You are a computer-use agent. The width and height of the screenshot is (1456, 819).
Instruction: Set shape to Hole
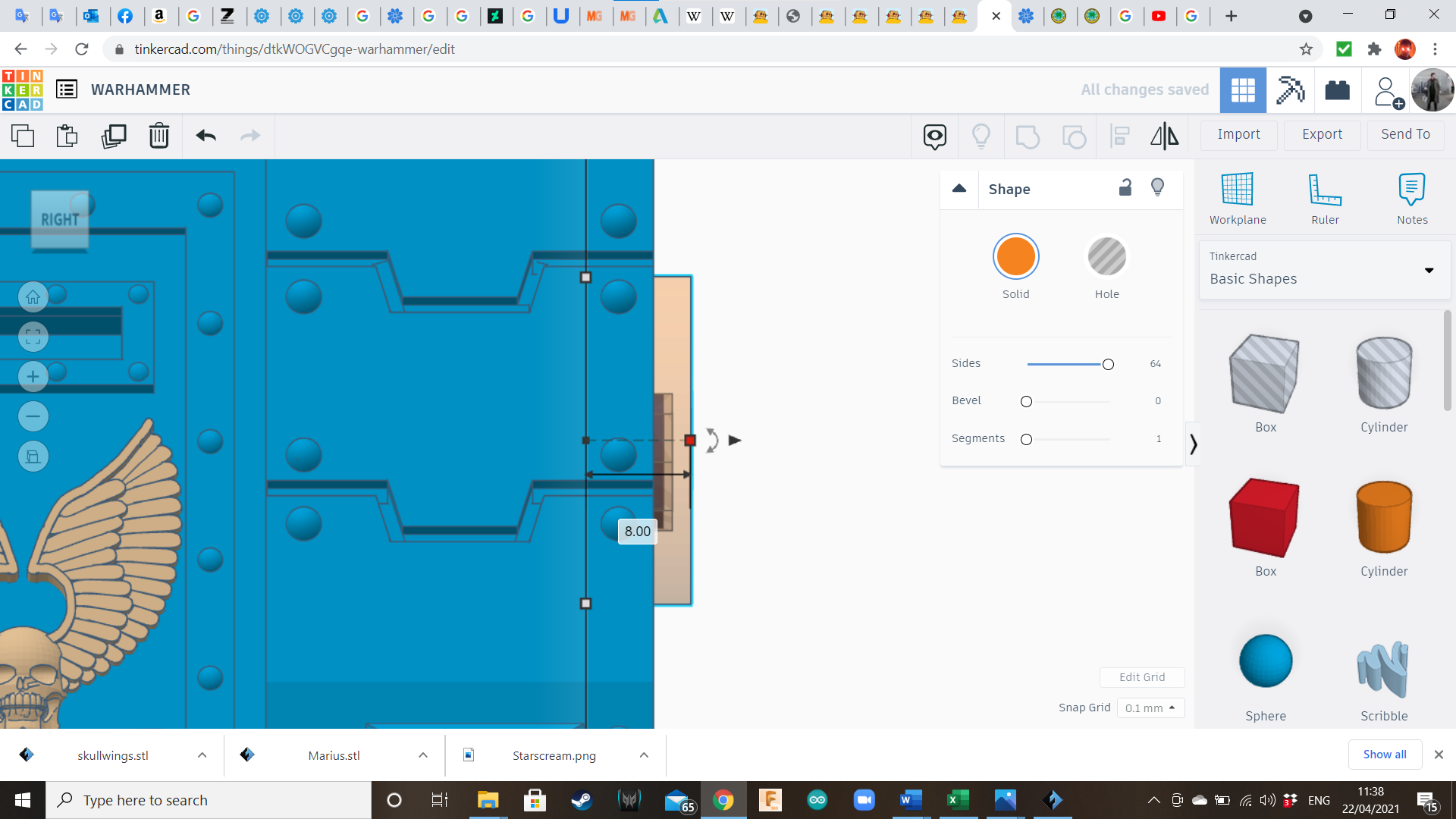click(x=1106, y=256)
